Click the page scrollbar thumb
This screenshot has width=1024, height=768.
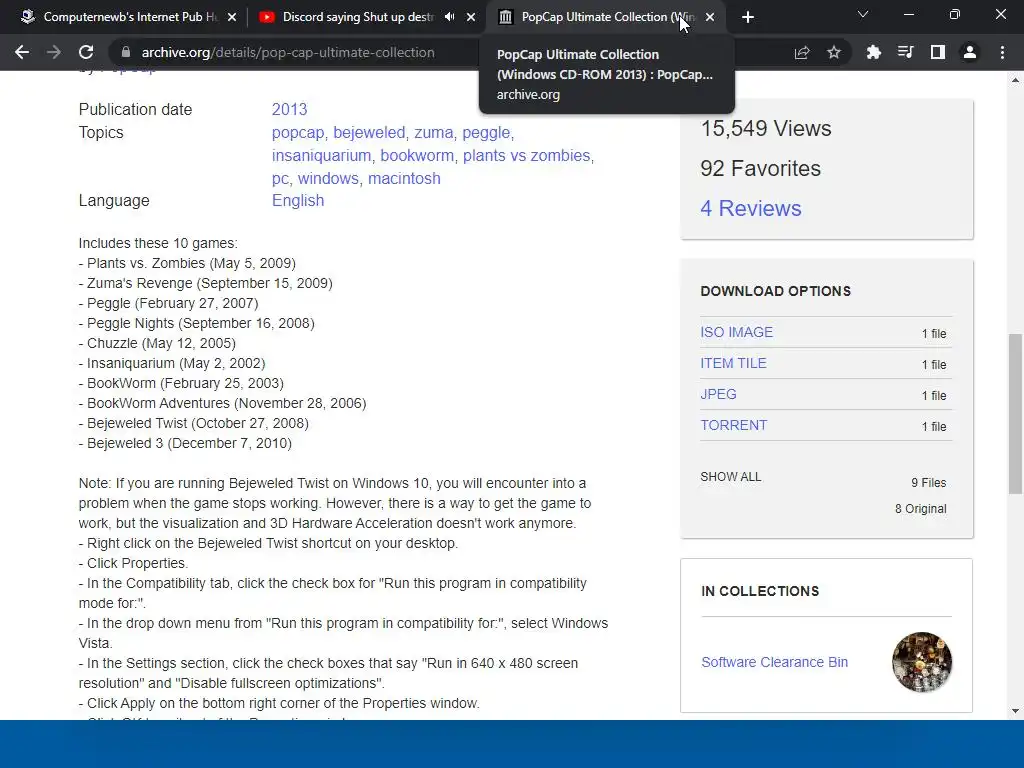point(1015,413)
